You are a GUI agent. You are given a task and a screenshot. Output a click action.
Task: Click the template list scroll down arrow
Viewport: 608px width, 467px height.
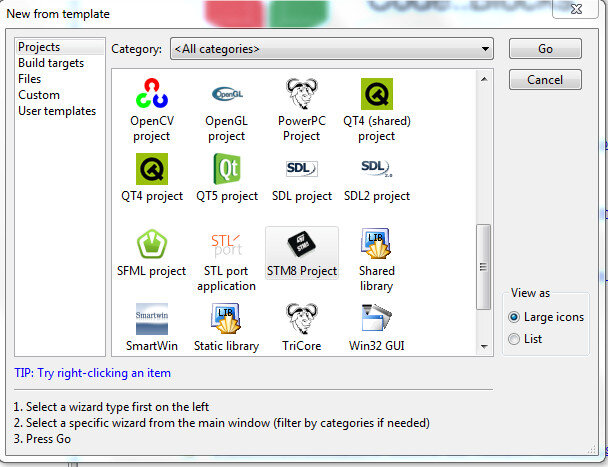484,346
